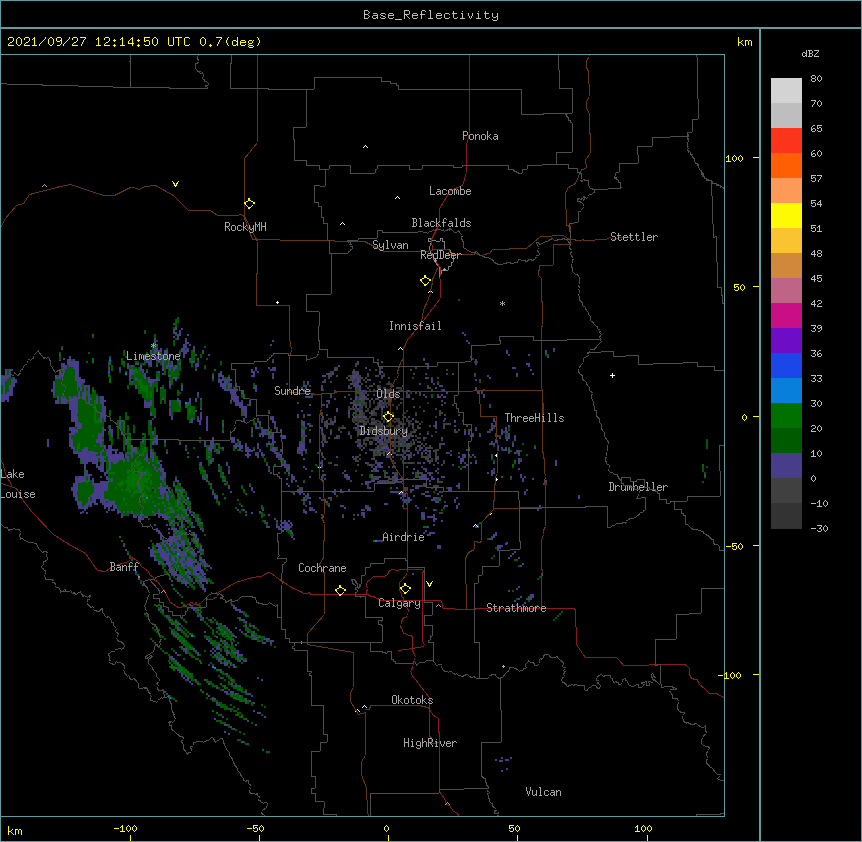Click the dBZ legend heading
The width and height of the screenshot is (862, 842).
click(810, 53)
